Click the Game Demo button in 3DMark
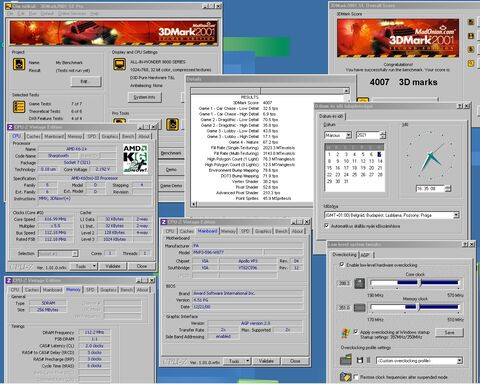Viewport: 480px width, 384px height. [171, 186]
